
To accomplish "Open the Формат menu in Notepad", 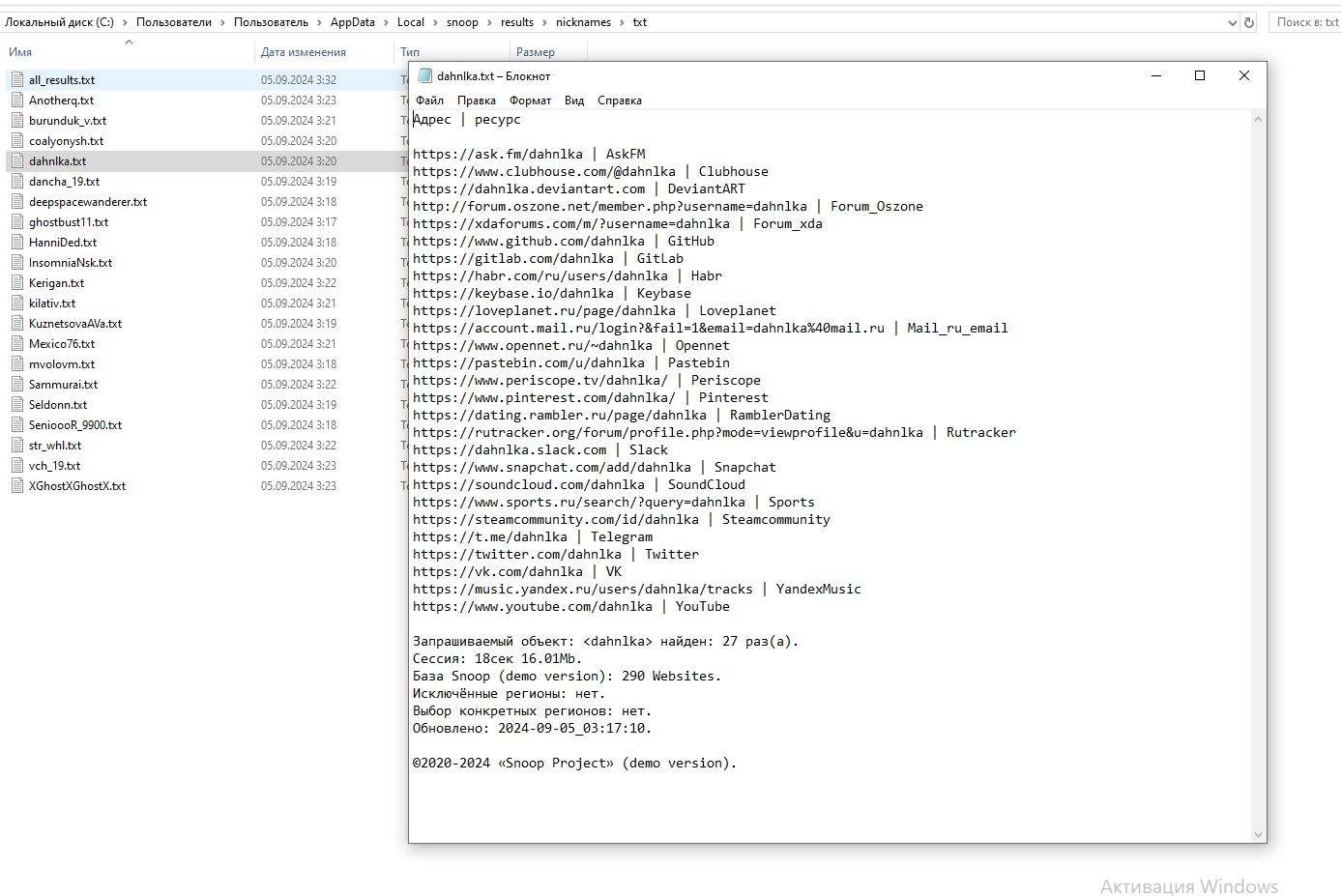I will pos(531,101).
